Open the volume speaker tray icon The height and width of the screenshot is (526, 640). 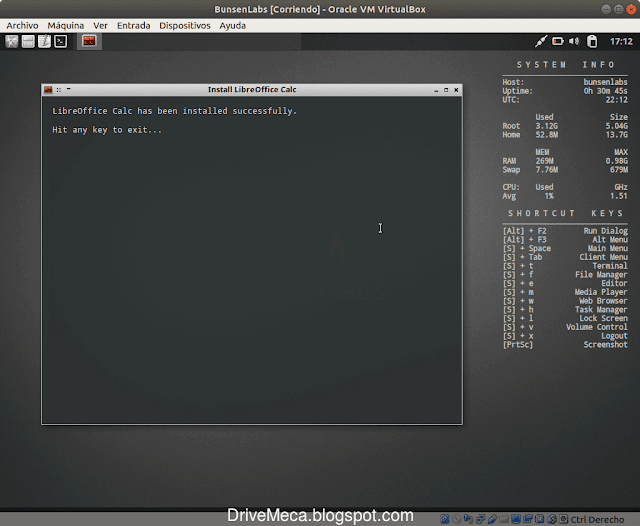(574, 41)
